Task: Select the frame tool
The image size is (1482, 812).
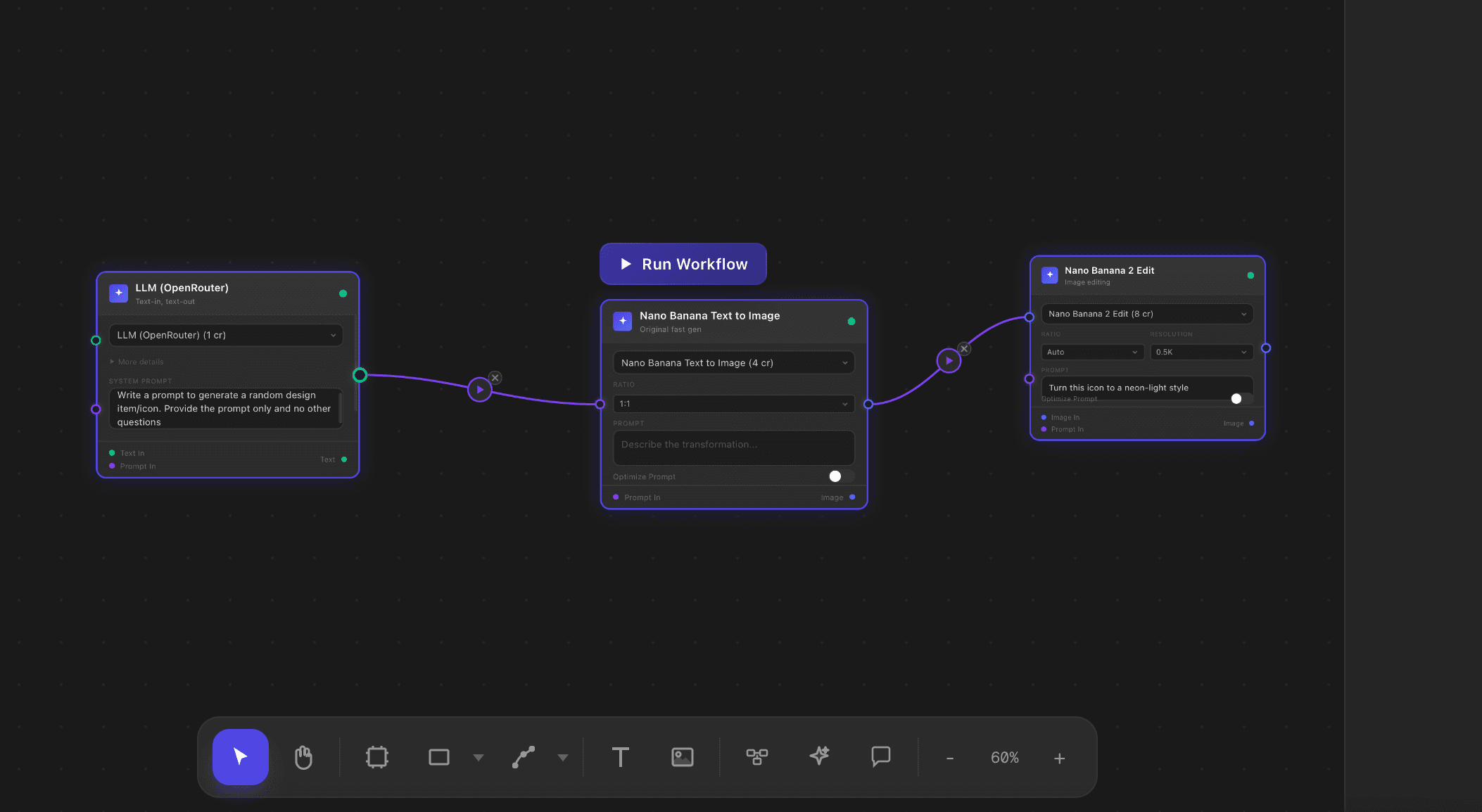Action: pyautogui.click(x=376, y=757)
